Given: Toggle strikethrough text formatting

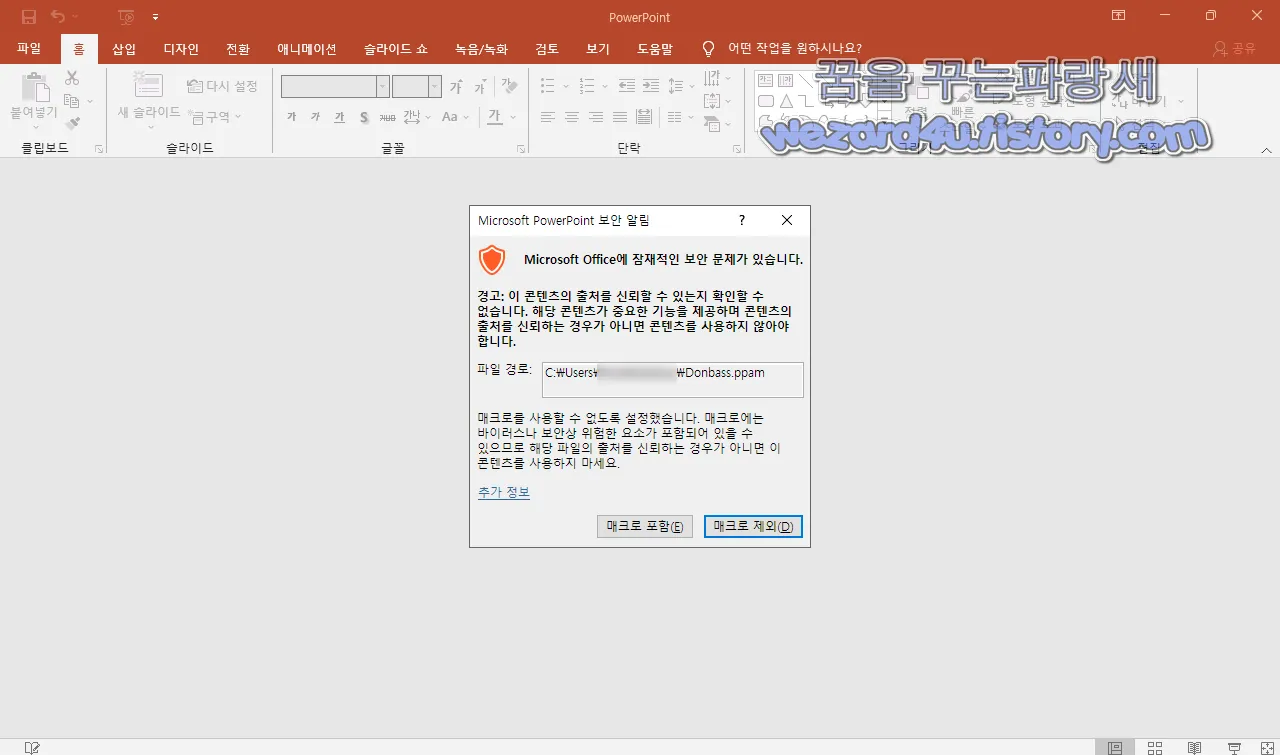Looking at the screenshot, I should (x=388, y=117).
